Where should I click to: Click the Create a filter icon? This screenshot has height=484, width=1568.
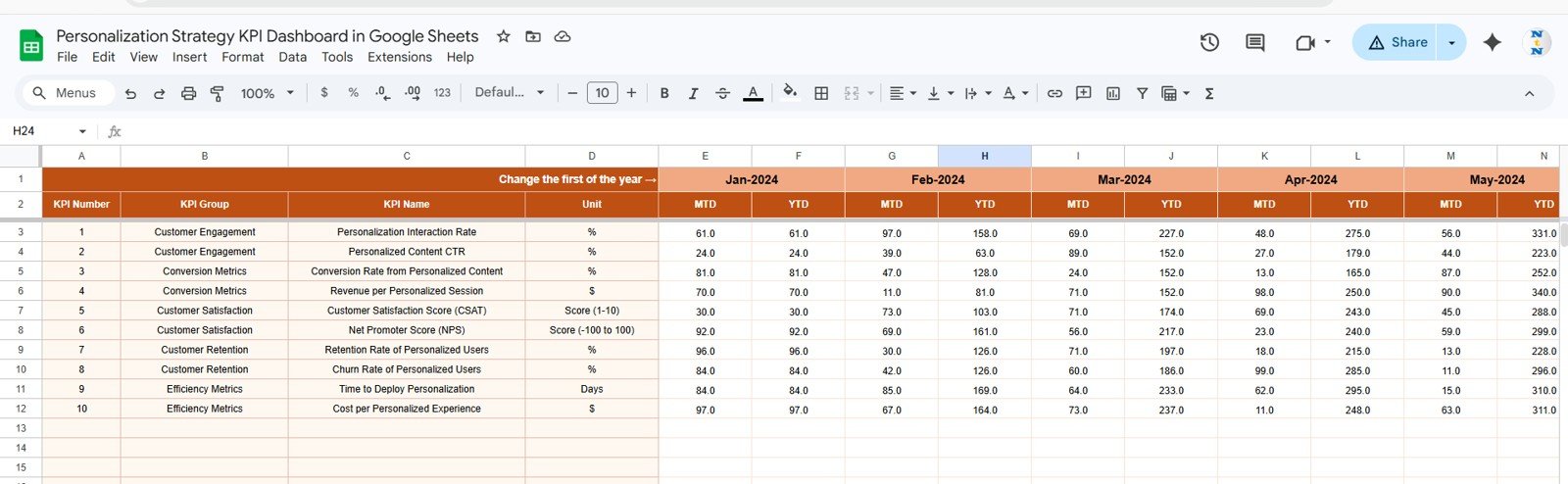(x=1142, y=93)
